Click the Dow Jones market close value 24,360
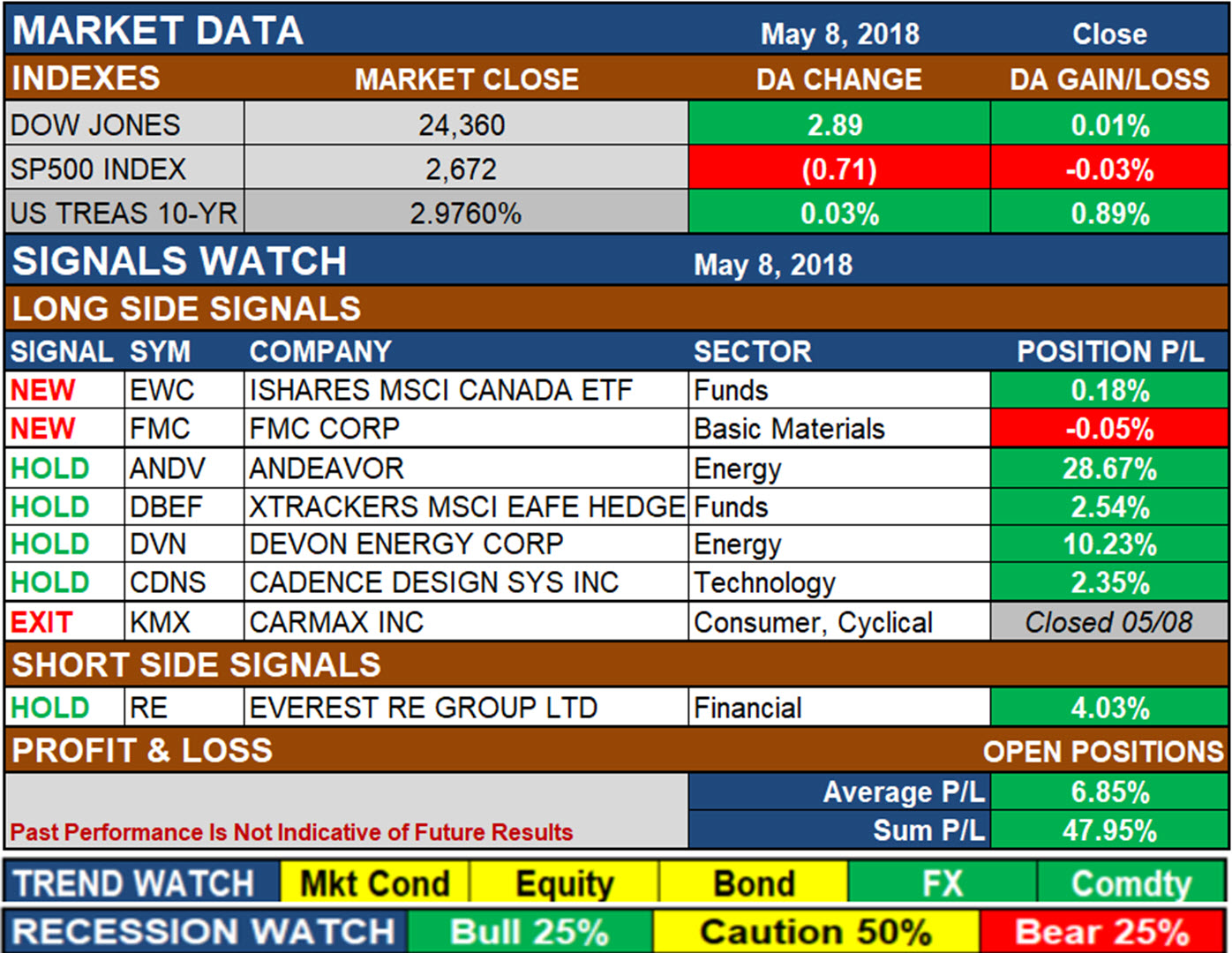The height and width of the screenshot is (953, 1232). tap(462, 124)
